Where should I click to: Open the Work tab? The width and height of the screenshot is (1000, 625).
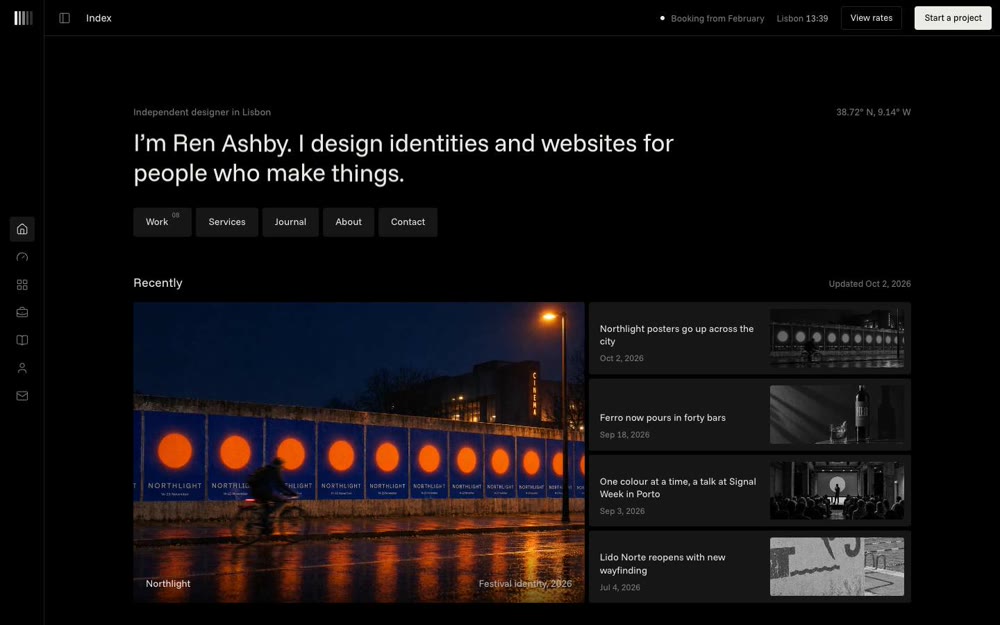tap(162, 222)
